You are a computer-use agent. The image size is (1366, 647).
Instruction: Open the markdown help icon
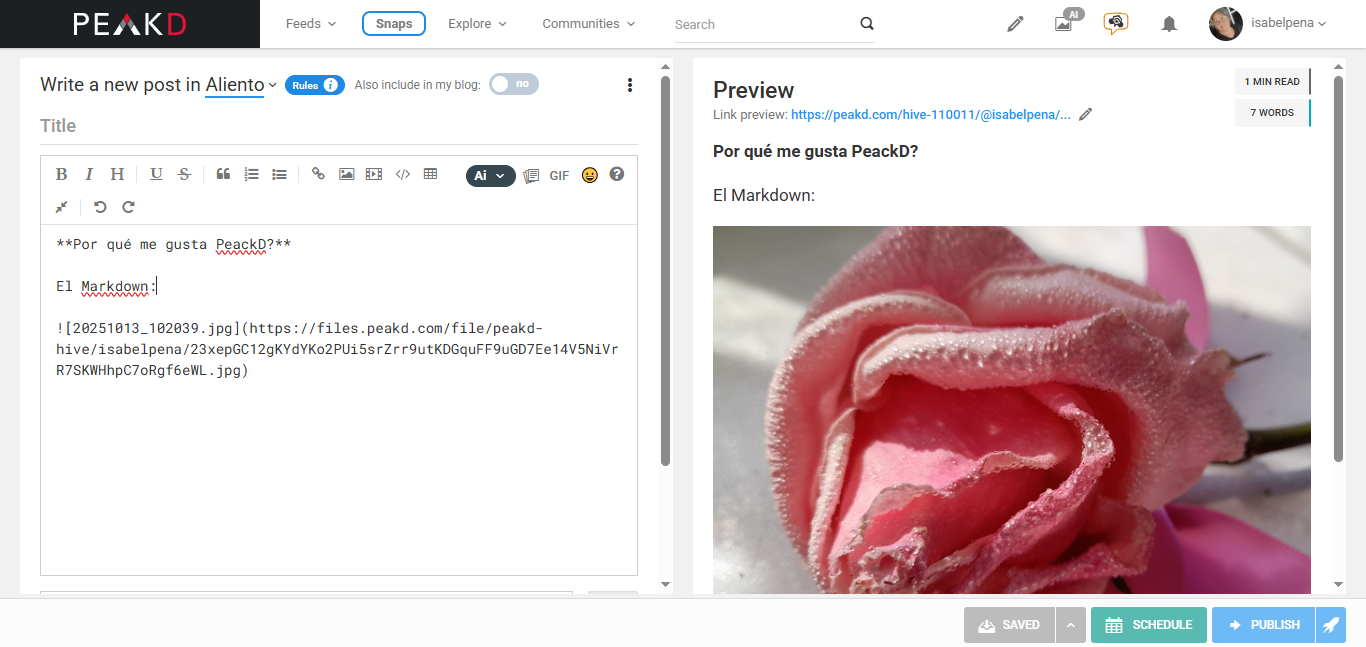[617, 174]
